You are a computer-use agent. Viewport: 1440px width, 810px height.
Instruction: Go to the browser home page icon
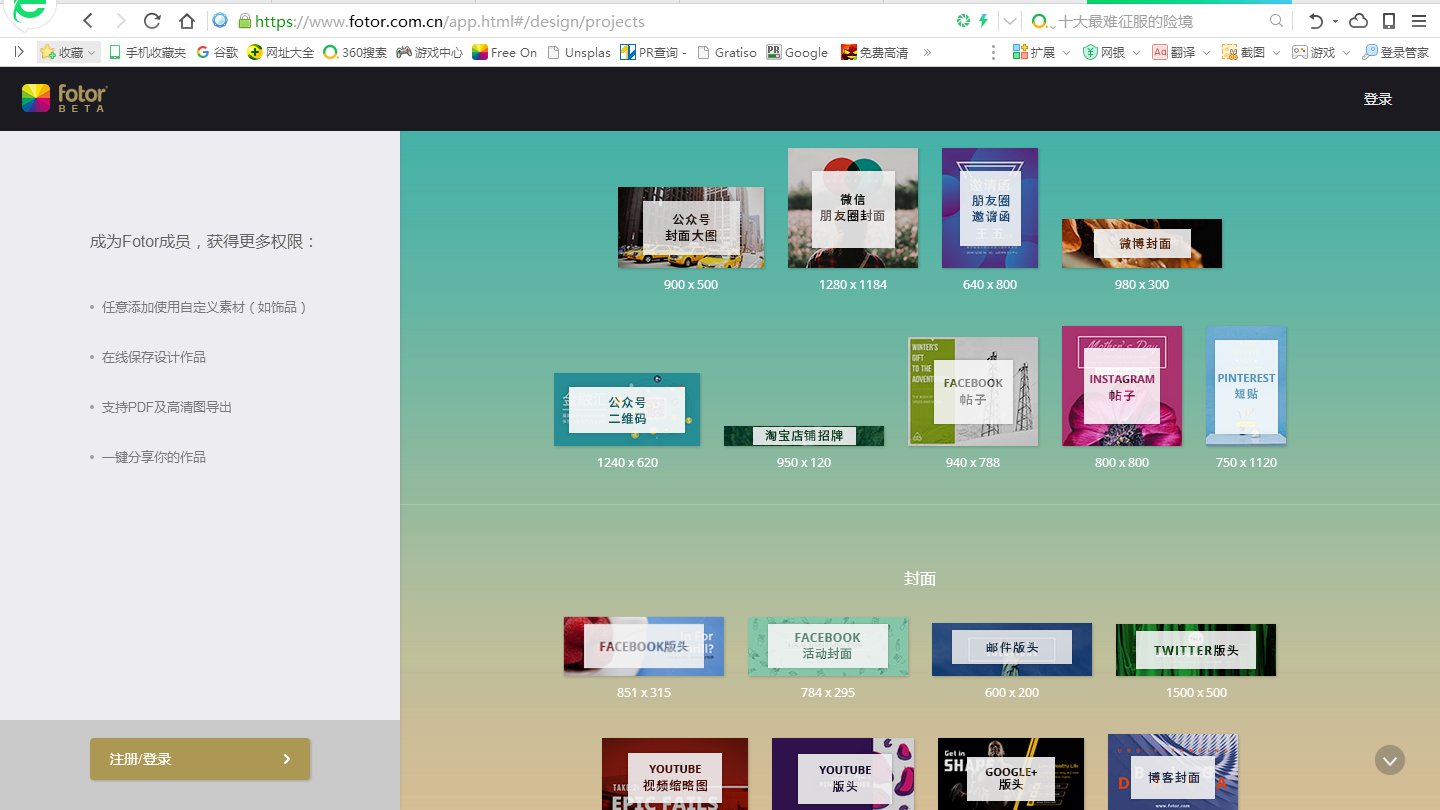point(187,21)
